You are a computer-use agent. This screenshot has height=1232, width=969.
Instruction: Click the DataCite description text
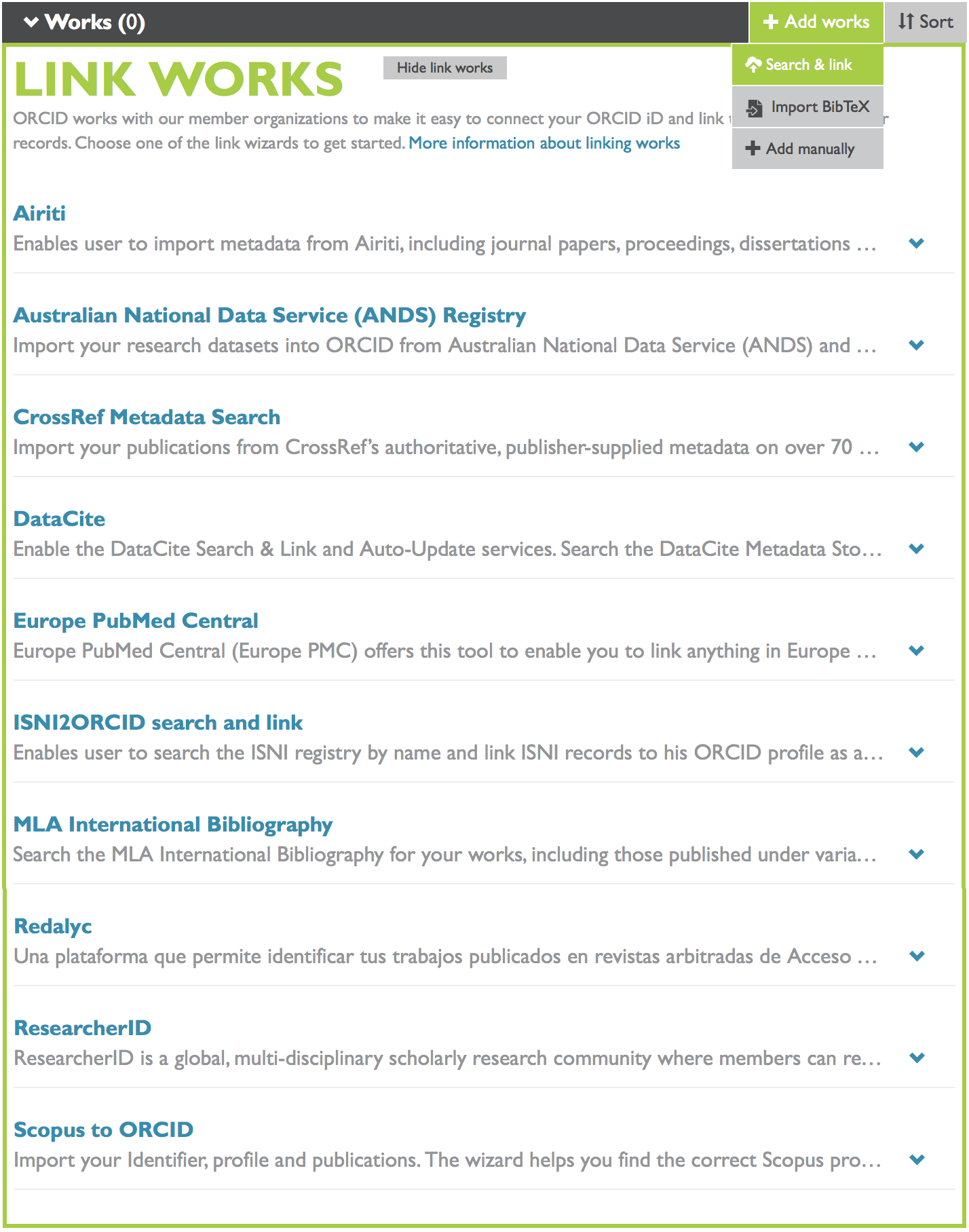pyautogui.click(x=448, y=549)
